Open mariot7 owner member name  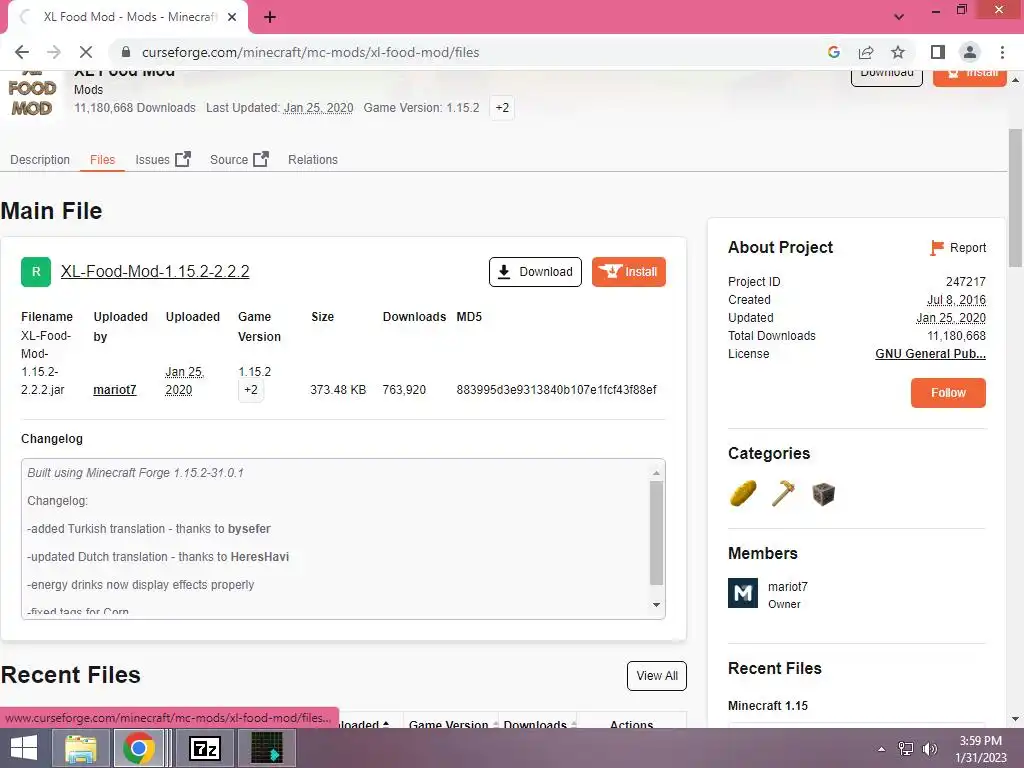[788, 586]
